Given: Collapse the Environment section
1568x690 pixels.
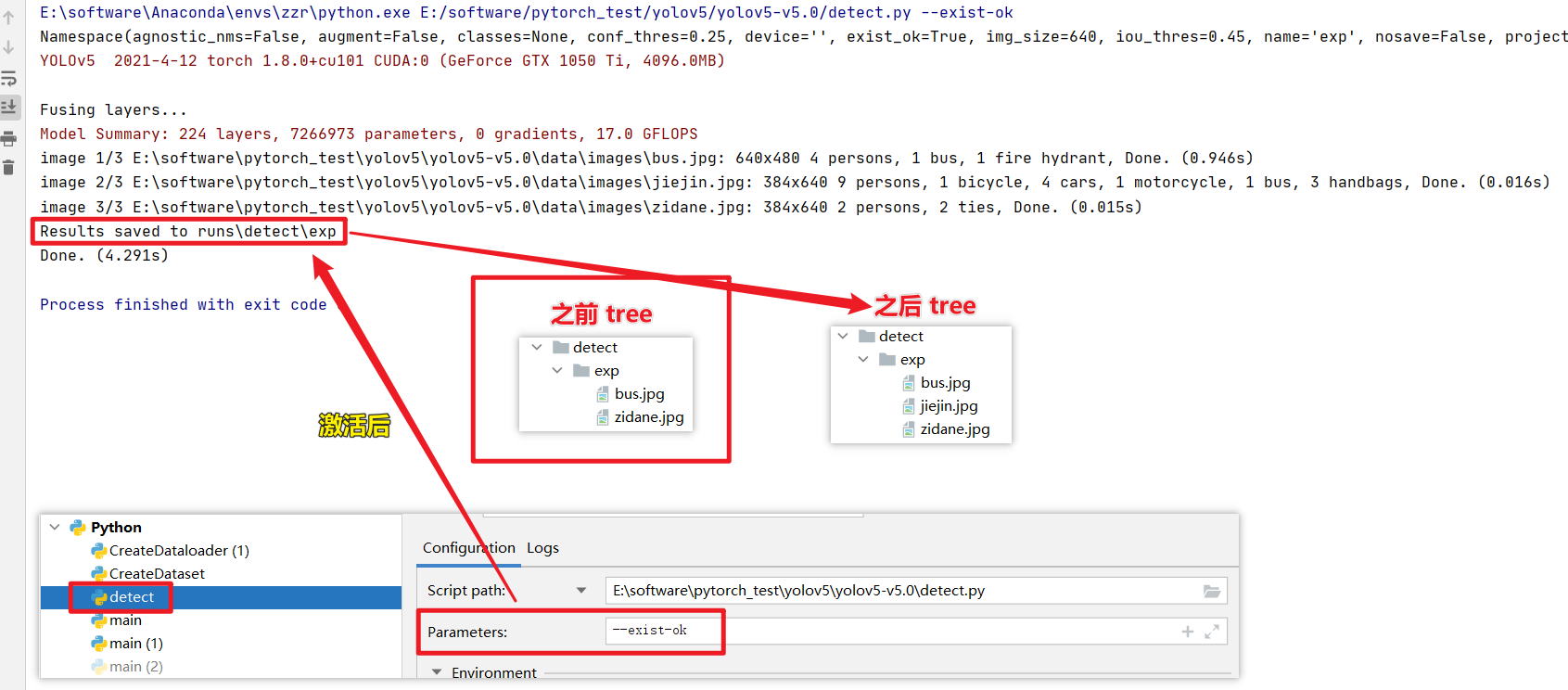Looking at the screenshot, I should 436,672.
